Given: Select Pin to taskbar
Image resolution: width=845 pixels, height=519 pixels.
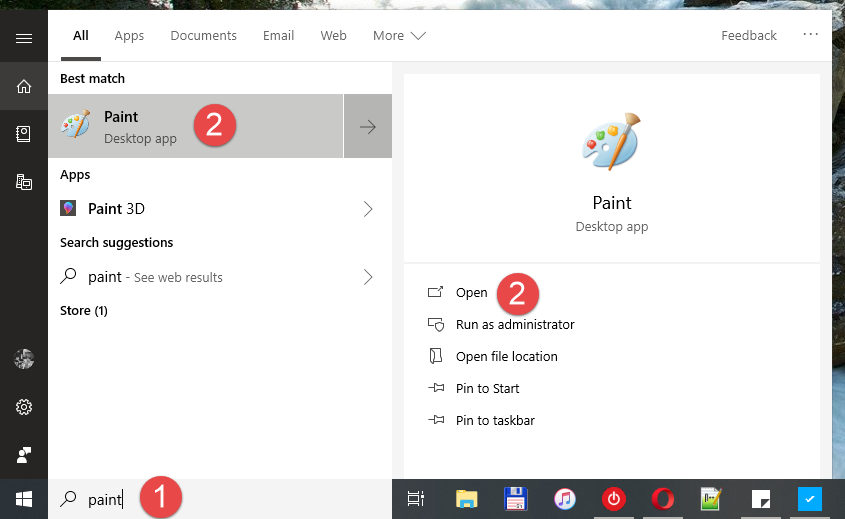Looking at the screenshot, I should [x=481, y=420].
